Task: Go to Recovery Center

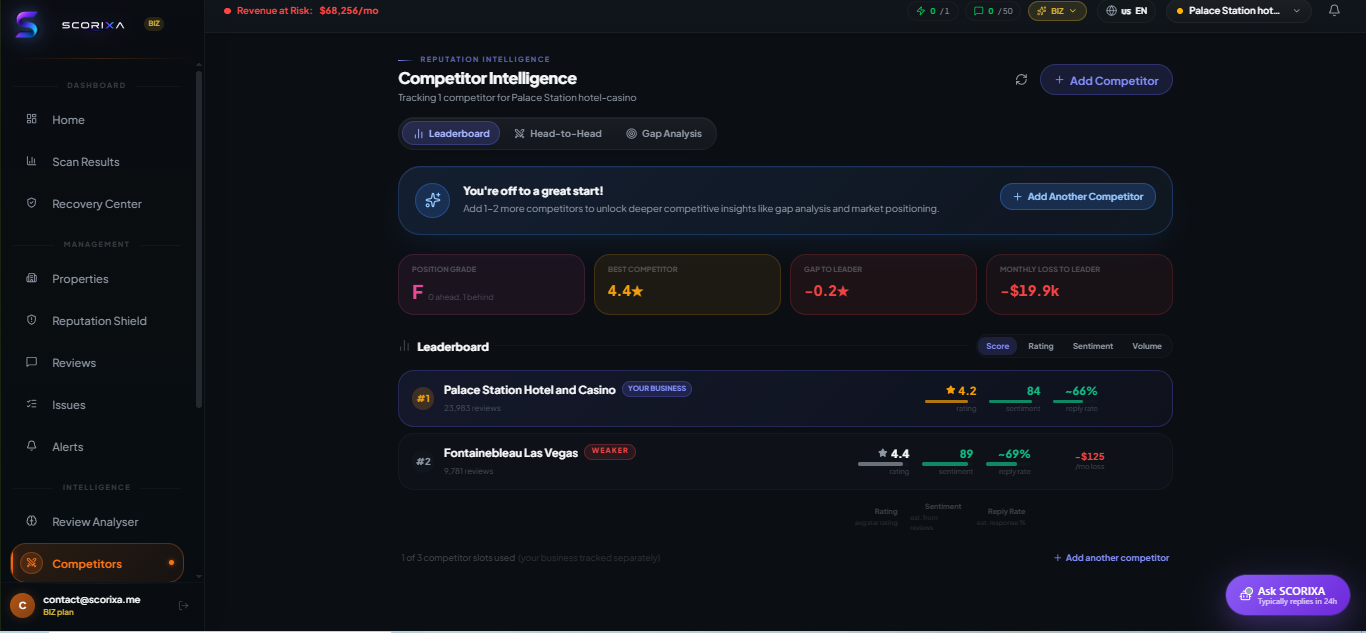Action: pos(97,204)
